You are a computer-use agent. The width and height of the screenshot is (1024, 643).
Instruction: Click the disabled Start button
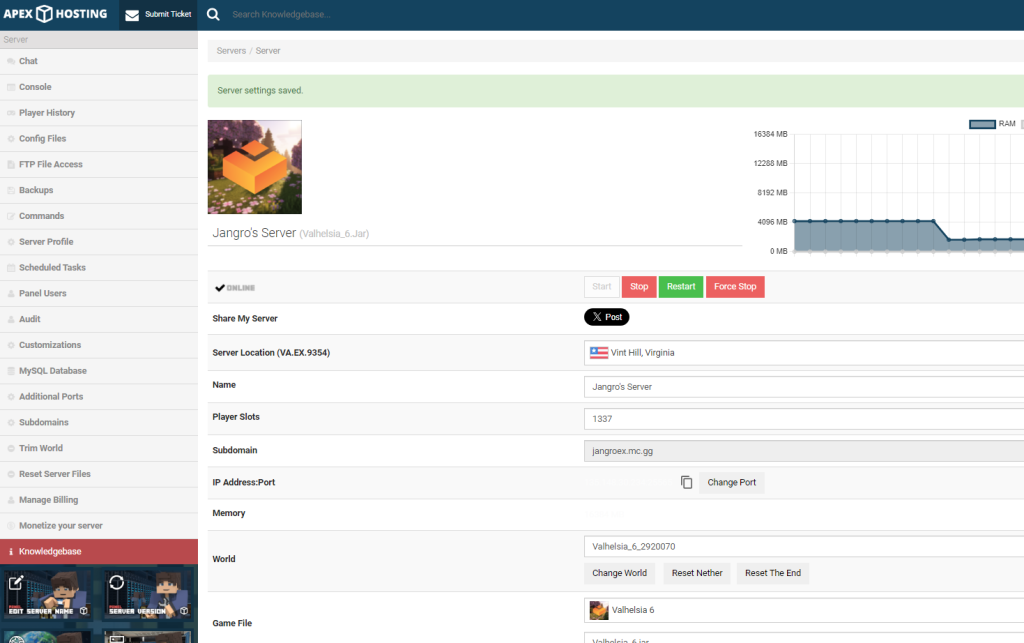tap(601, 287)
